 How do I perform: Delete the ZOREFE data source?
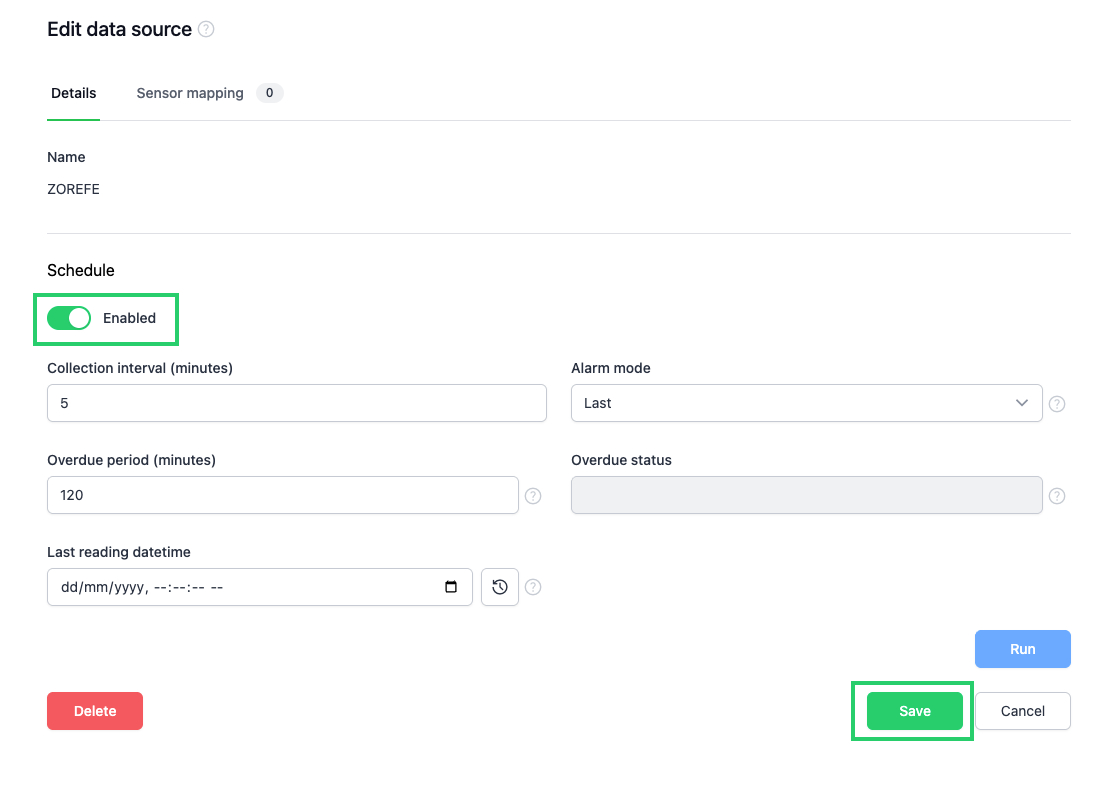94,710
